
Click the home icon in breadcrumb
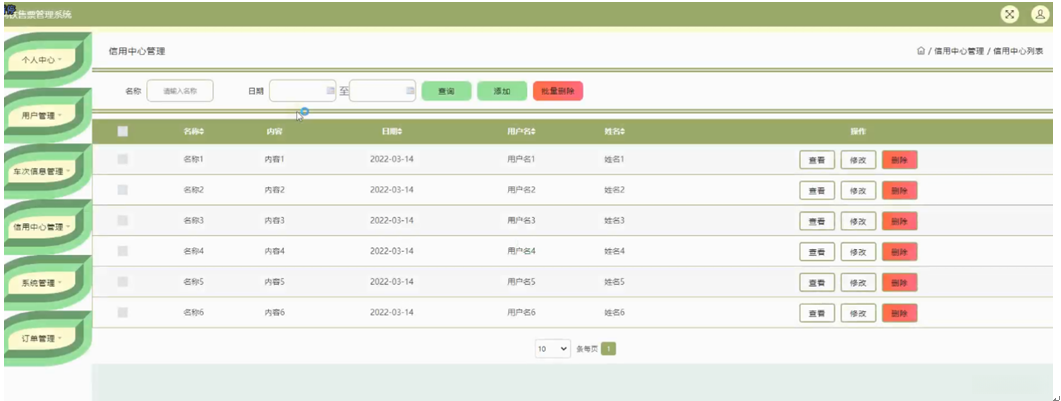[x=921, y=51]
